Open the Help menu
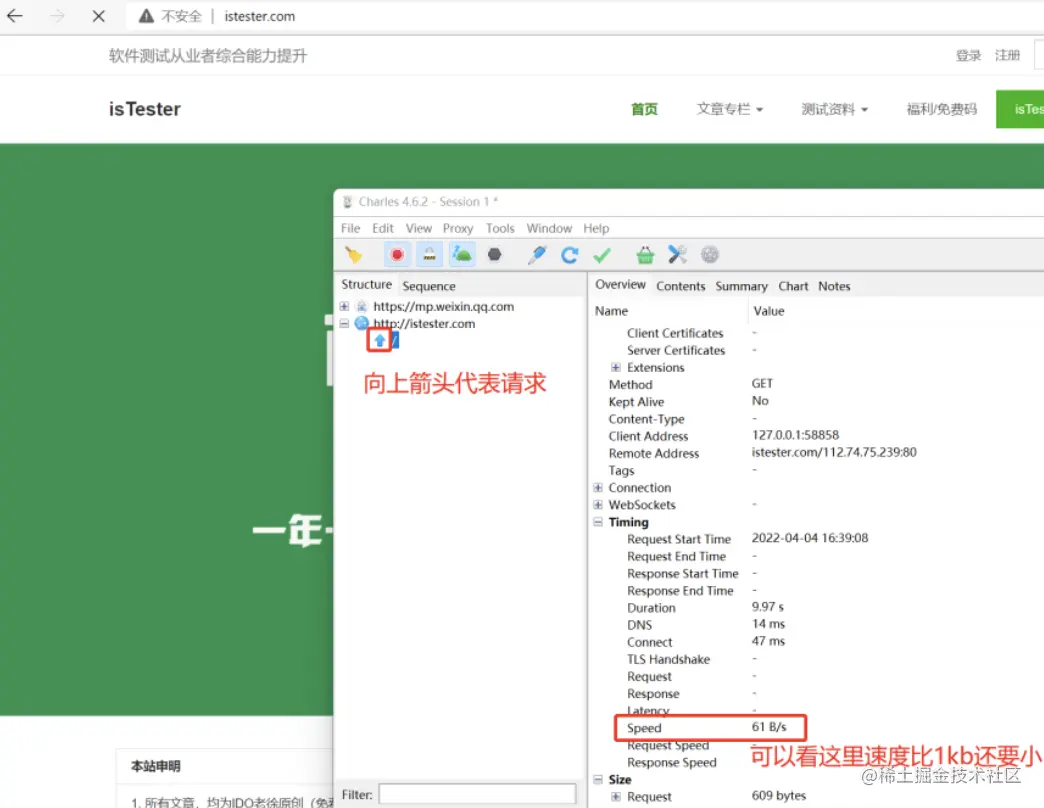This screenshot has width=1044, height=808. click(596, 228)
